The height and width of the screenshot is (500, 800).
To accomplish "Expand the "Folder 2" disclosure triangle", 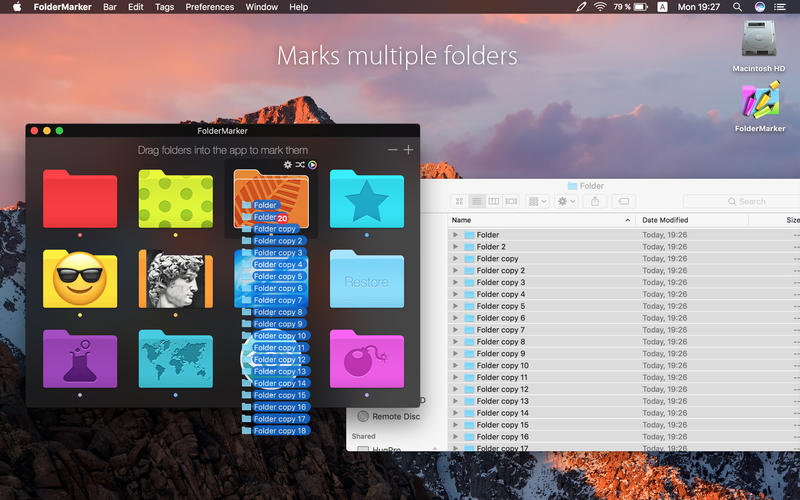I will tap(455, 246).
